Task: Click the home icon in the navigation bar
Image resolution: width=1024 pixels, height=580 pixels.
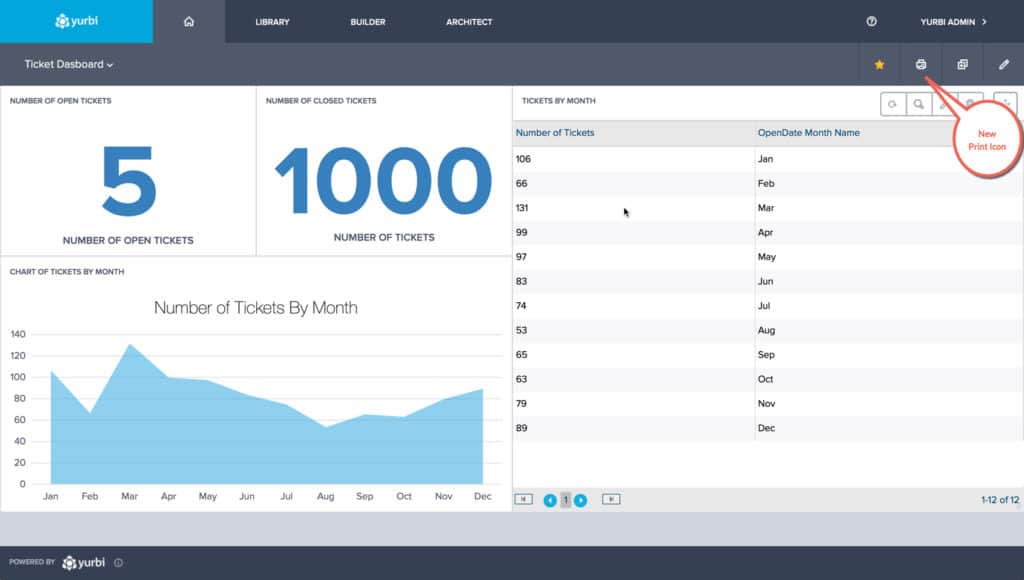Action: pos(190,21)
